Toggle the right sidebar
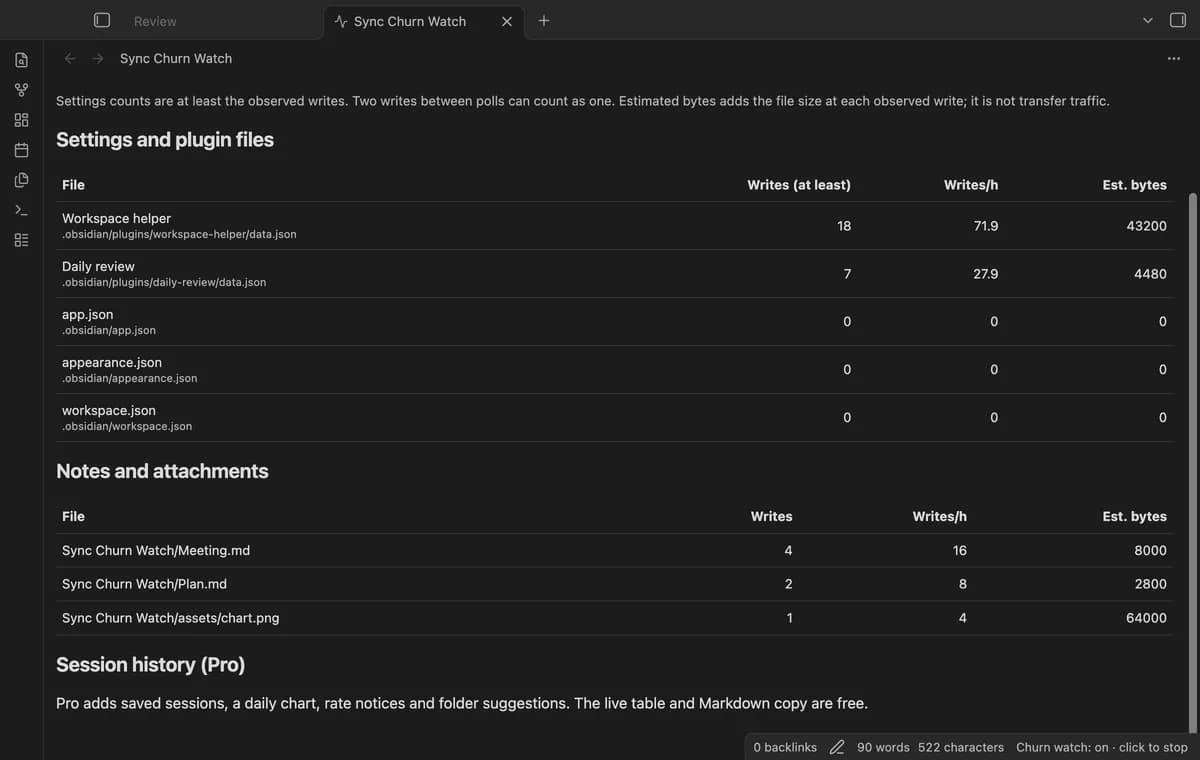 (x=1177, y=20)
